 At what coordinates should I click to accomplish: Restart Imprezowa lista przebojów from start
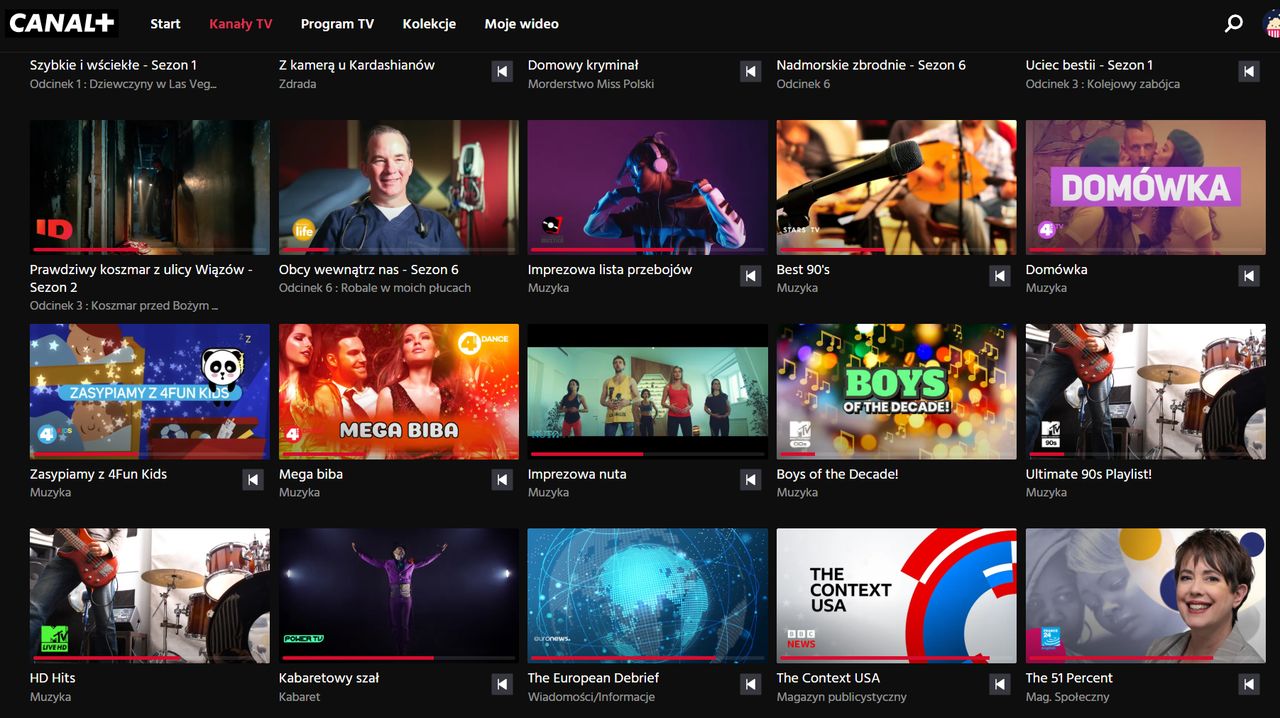(x=751, y=276)
